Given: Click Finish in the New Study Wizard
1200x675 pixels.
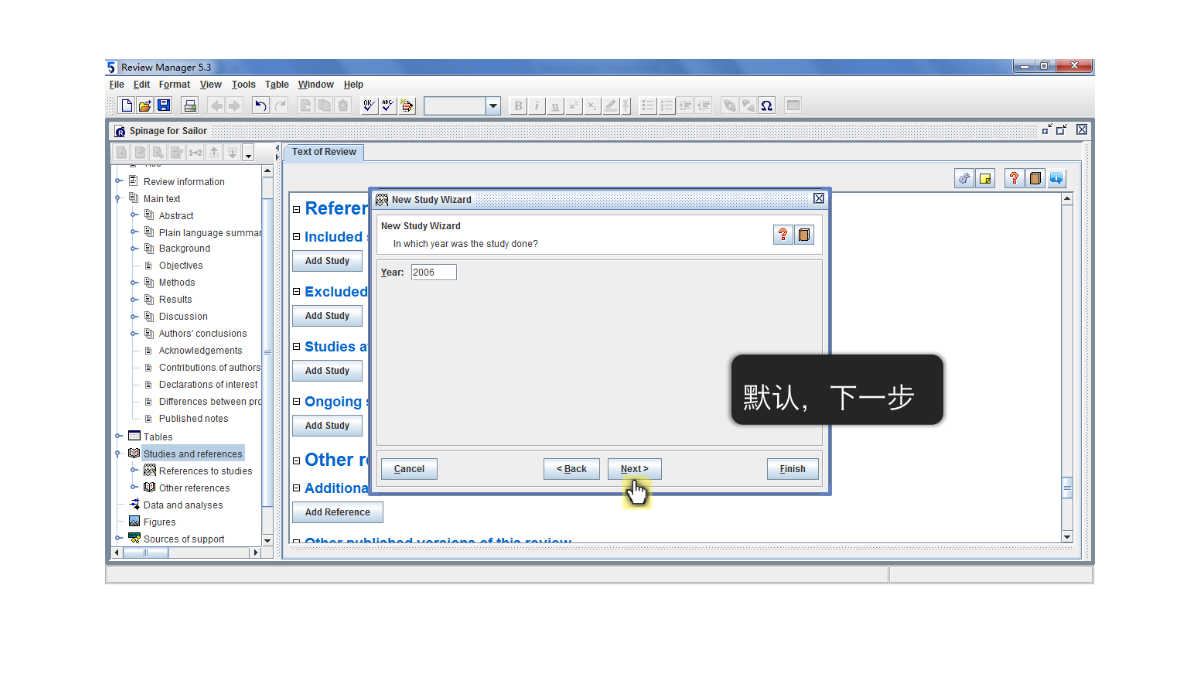Looking at the screenshot, I should coord(793,469).
